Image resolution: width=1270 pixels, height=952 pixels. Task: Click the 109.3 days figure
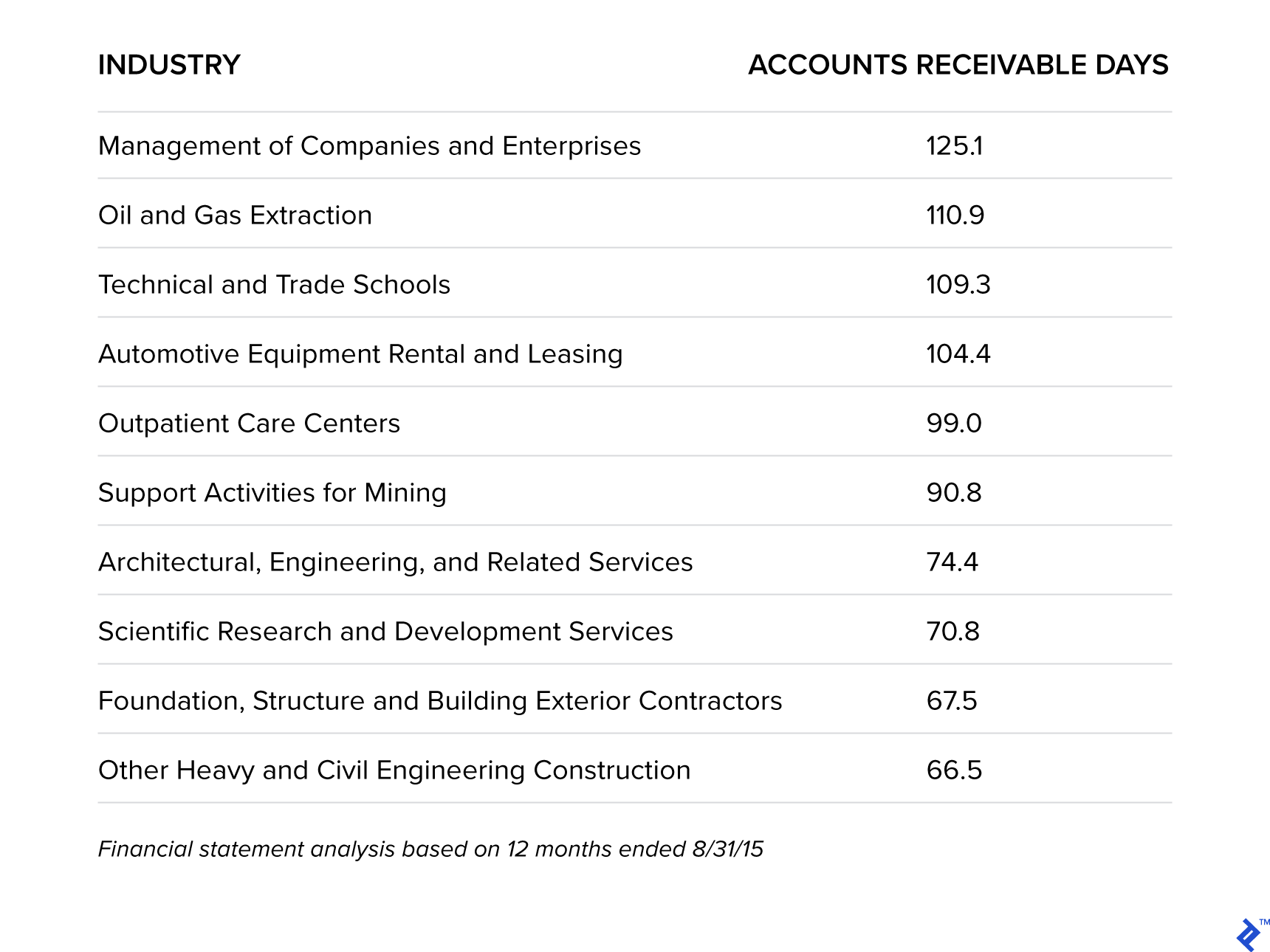point(958,285)
